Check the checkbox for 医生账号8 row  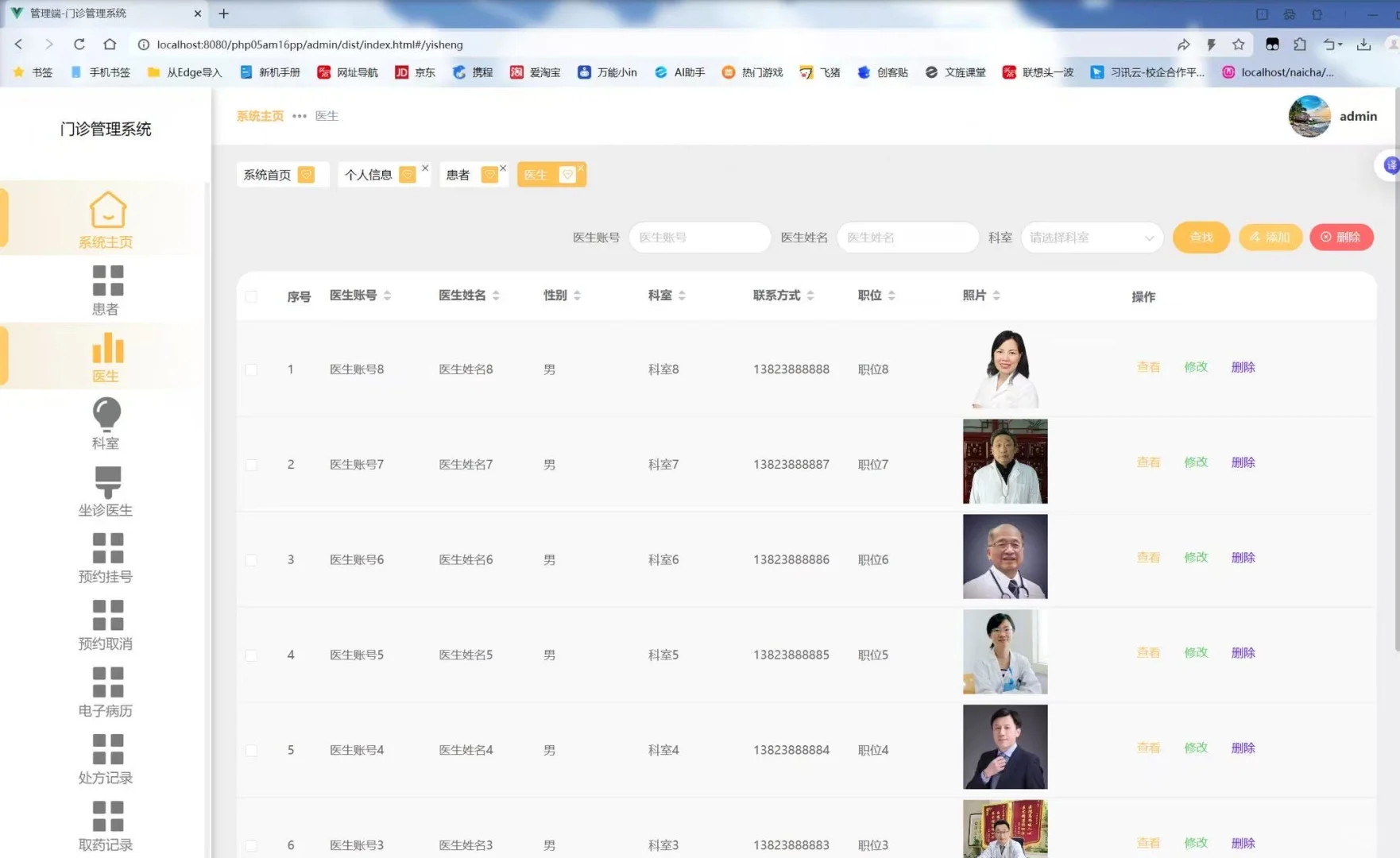(x=252, y=369)
